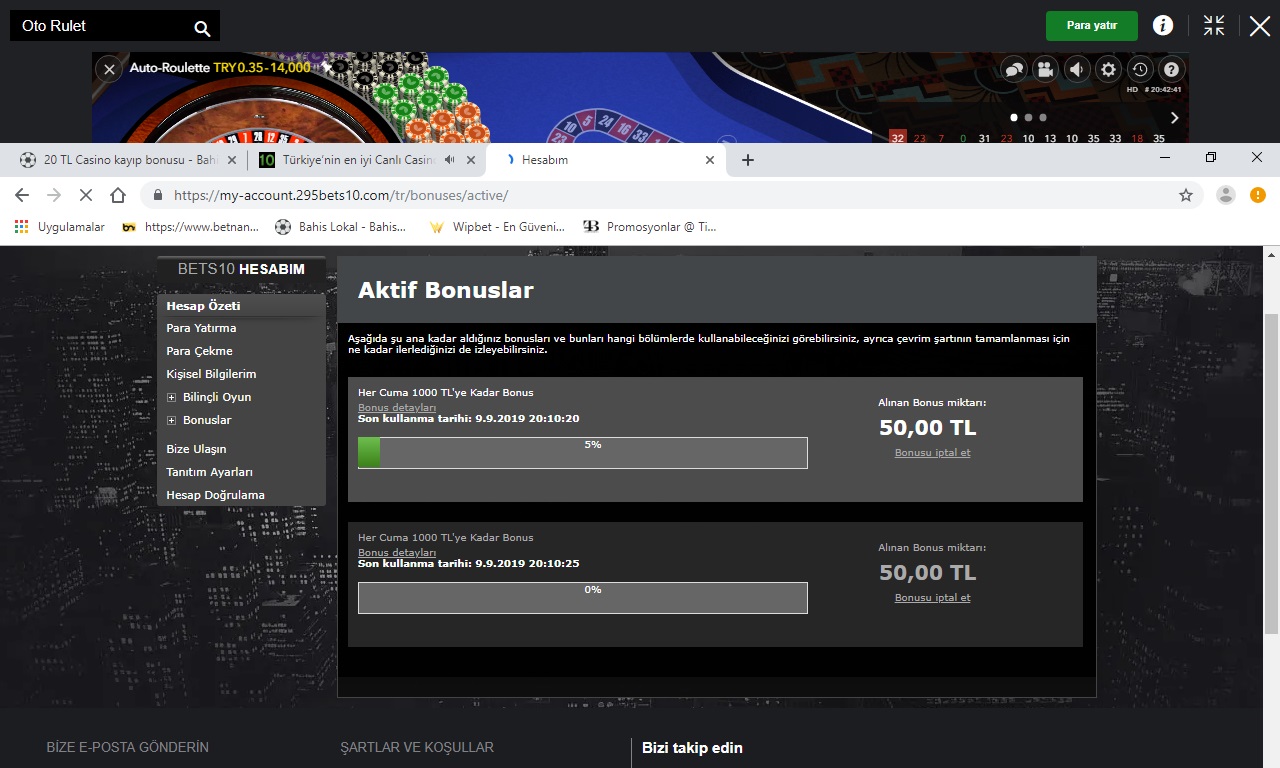Exit fullscreen using the collapse arrows icon
This screenshot has width=1280, height=768.
[x=1214, y=26]
